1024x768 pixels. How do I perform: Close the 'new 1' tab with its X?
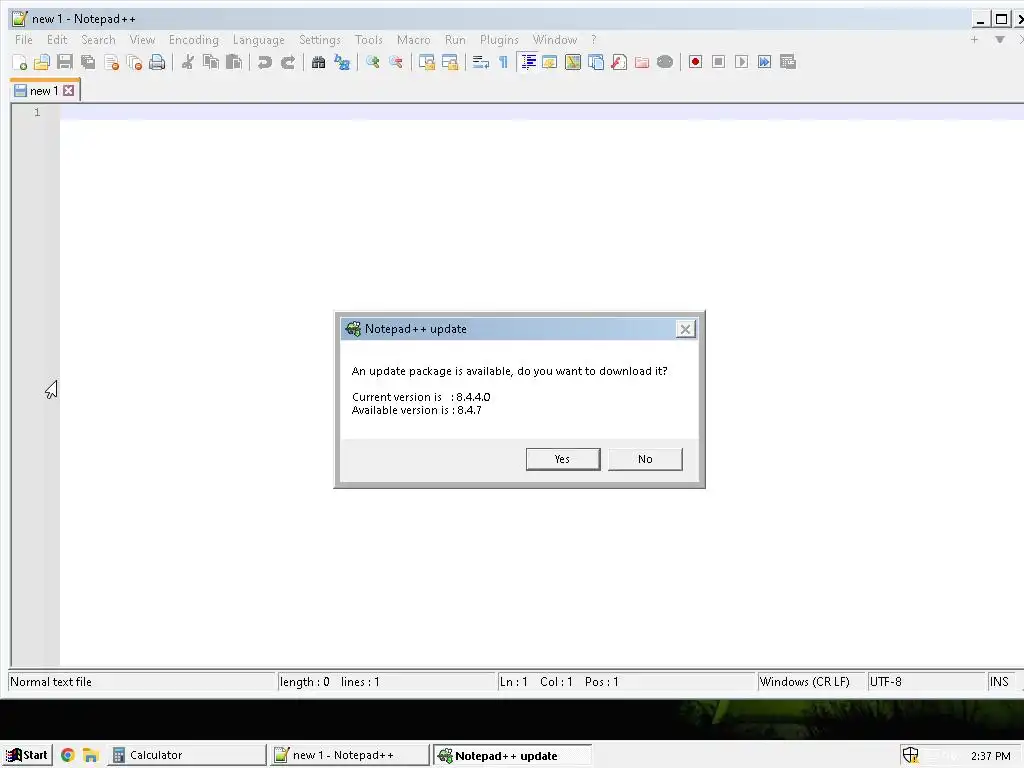(69, 91)
